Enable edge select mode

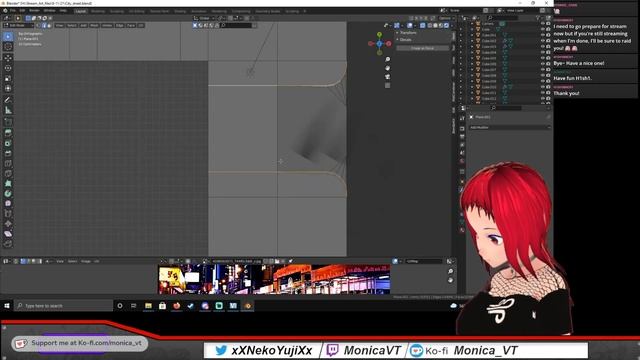pyautogui.click(x=44, y=25)
